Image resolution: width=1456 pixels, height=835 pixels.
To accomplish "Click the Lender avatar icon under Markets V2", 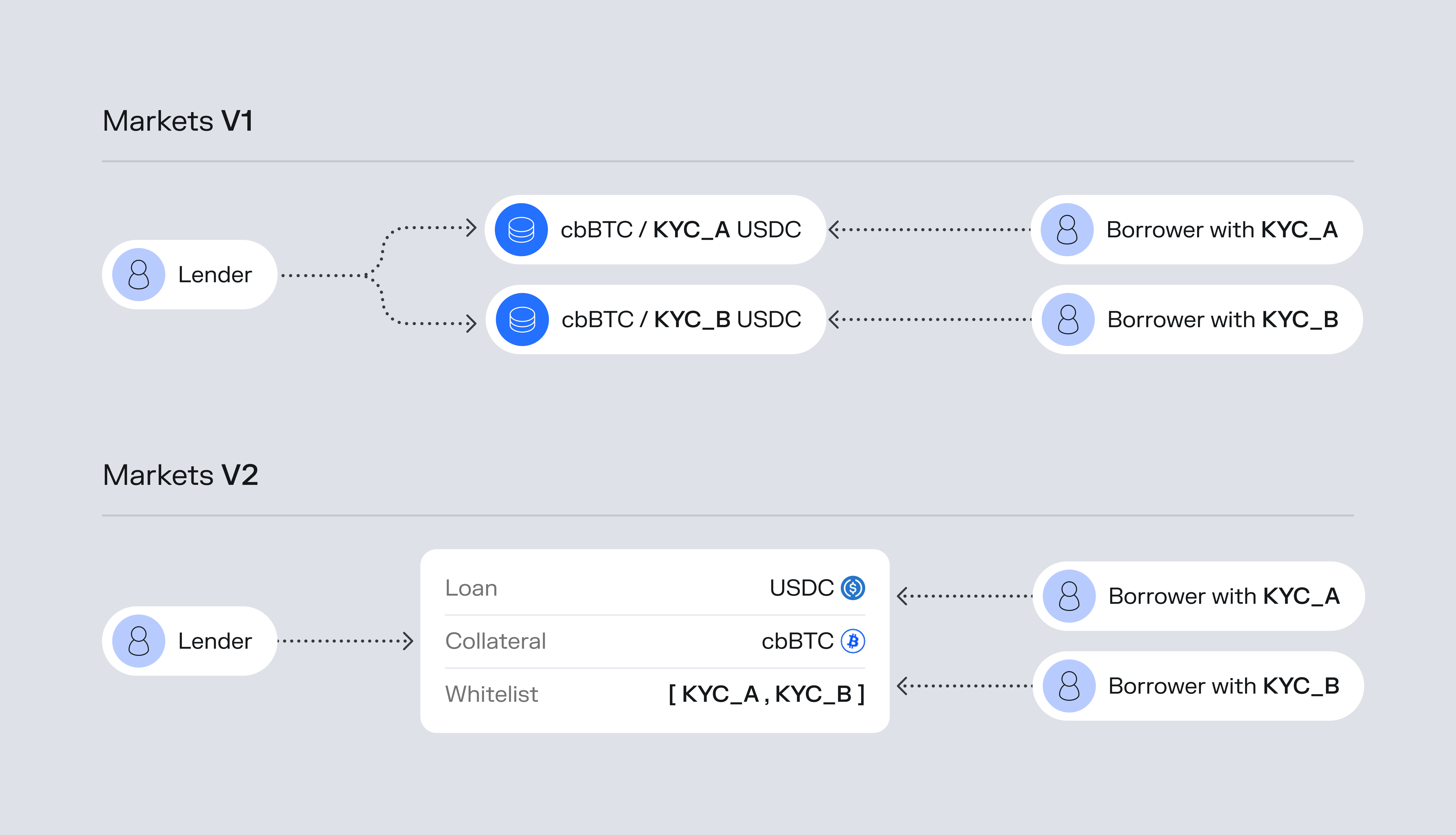I will [139, 641].
